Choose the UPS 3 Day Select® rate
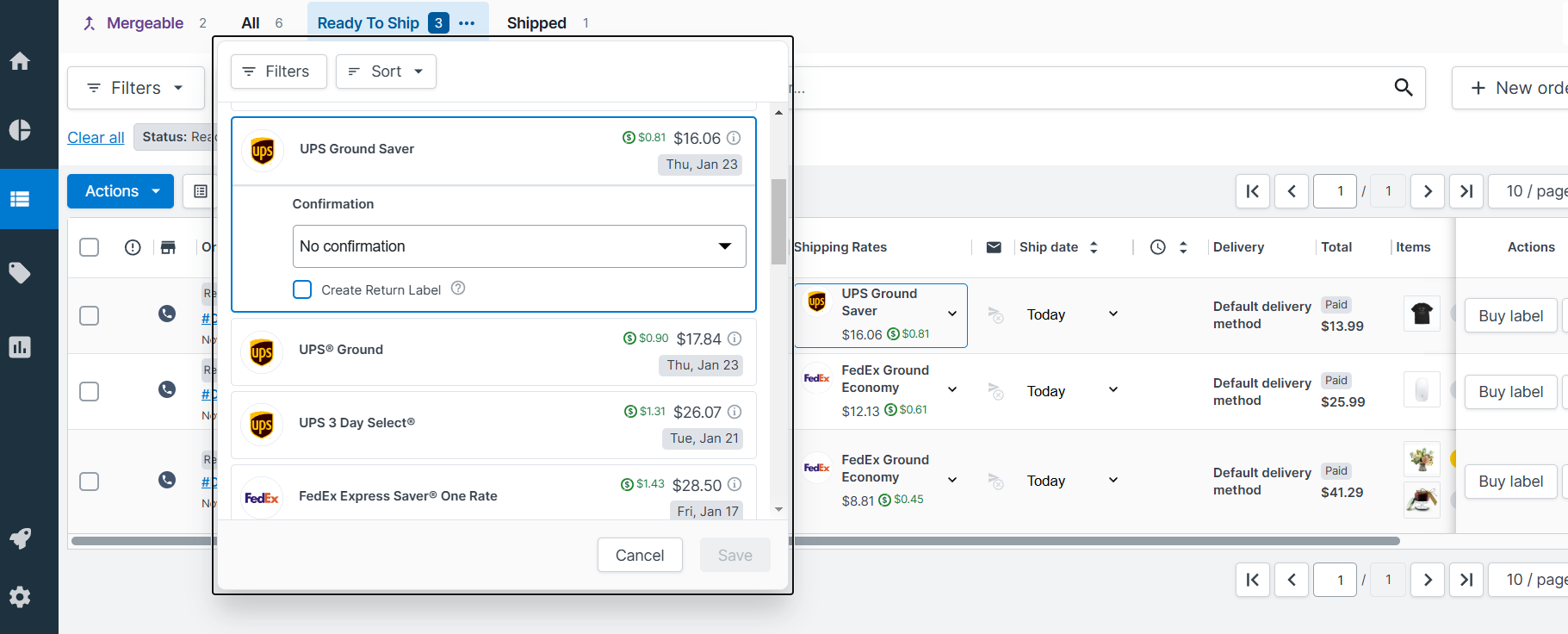The image size is (1568, 634). (494, 425)
